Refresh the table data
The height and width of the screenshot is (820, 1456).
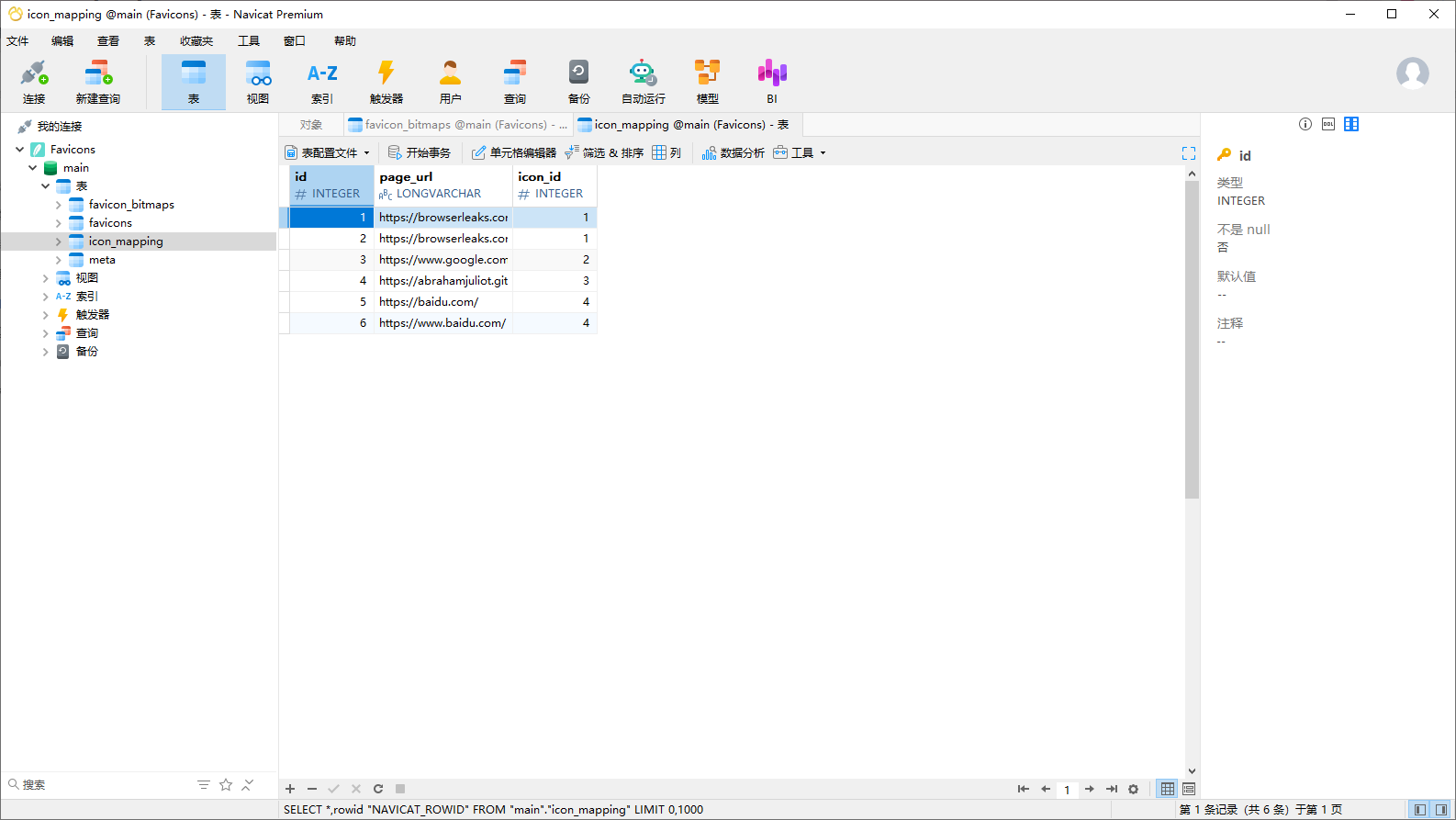pyautogui.click(x=378, y=789)
